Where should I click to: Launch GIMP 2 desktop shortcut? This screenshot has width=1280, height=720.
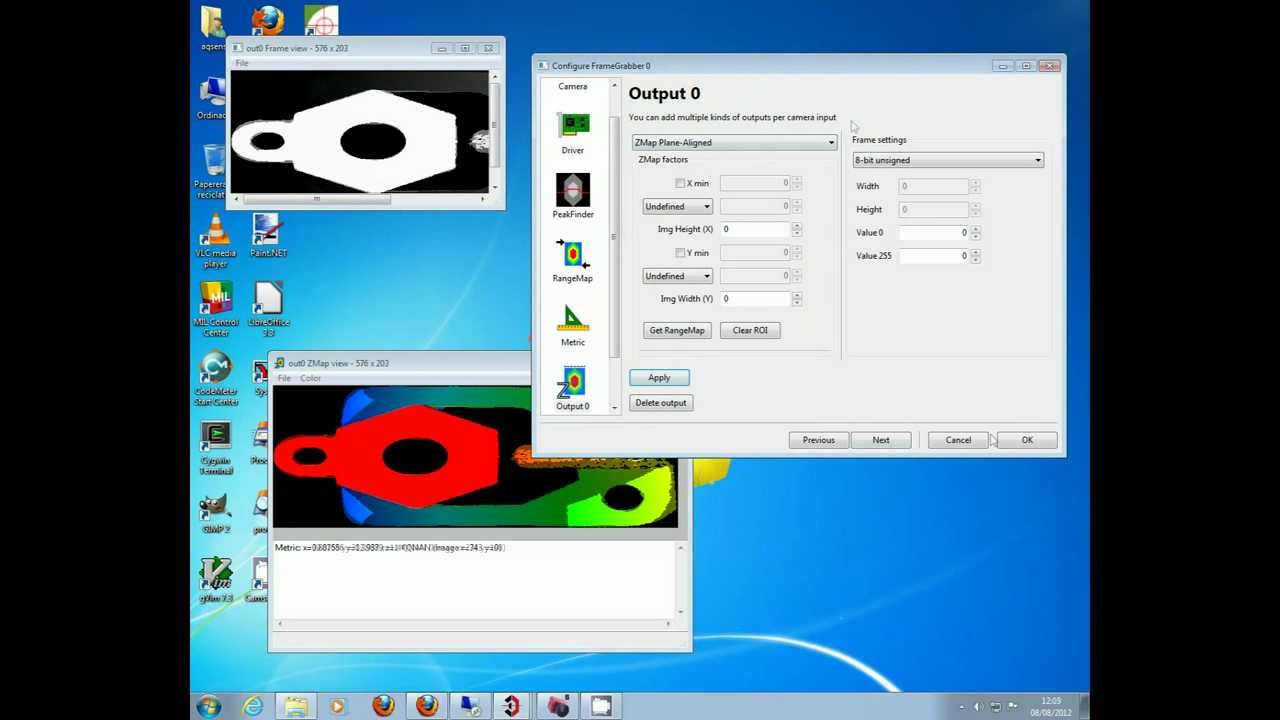coord(215,513)
